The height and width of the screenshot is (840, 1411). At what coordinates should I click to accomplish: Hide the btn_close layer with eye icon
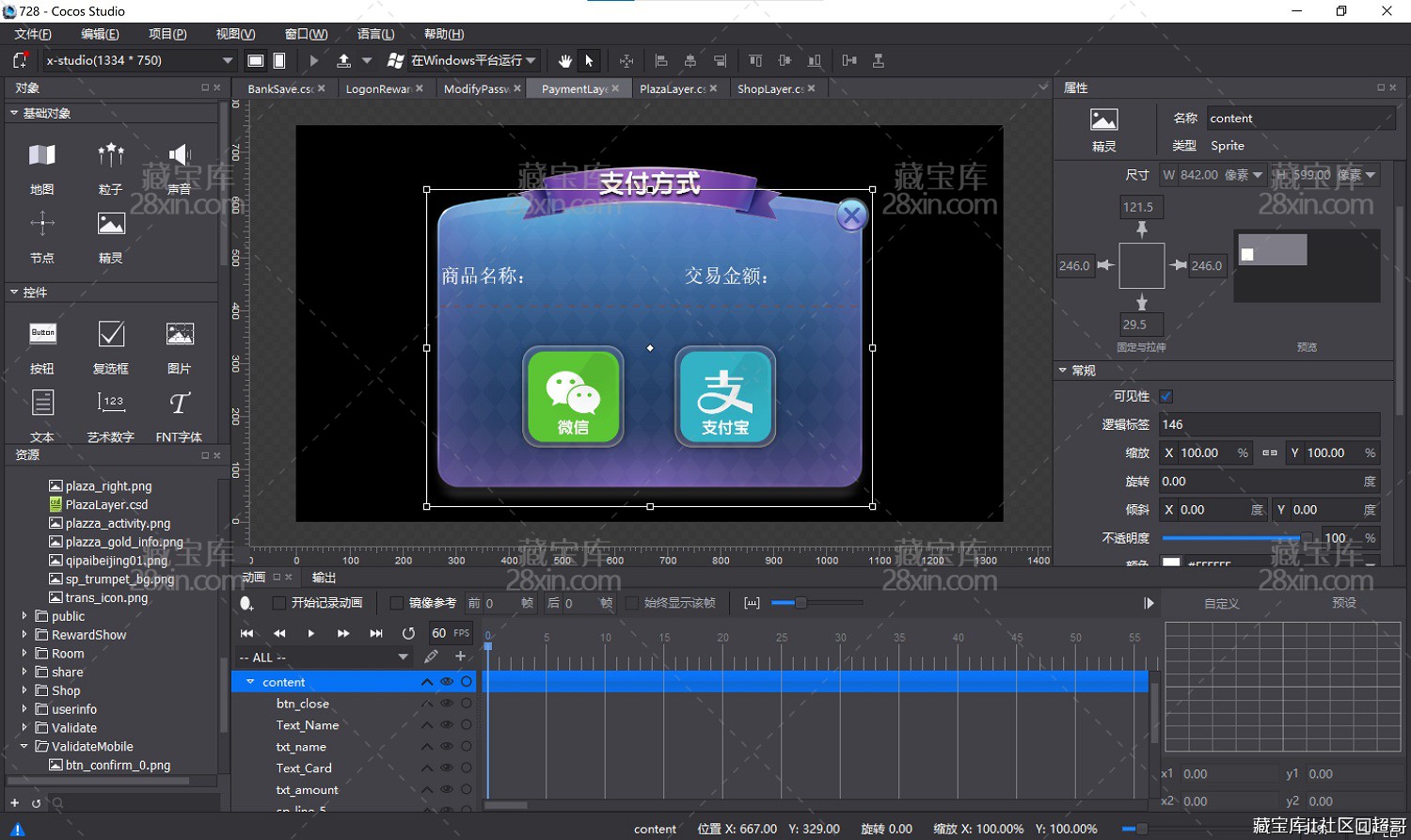click(447, 704)
